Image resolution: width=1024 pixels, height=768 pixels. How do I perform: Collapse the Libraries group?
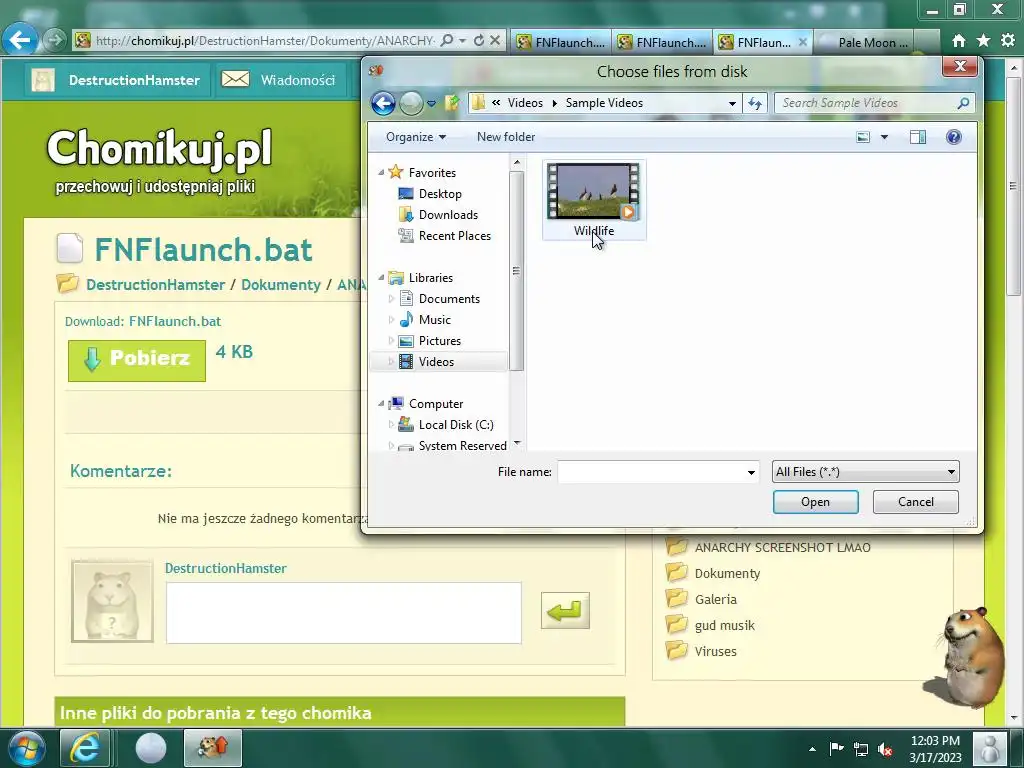click(381, 278)
